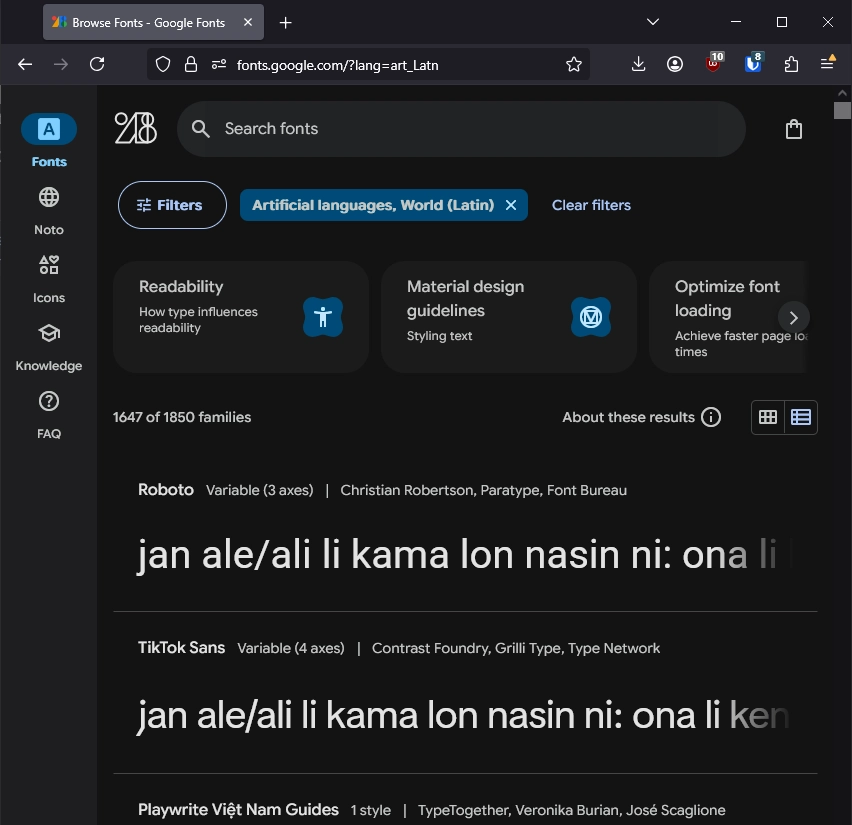Open the browser application menu
The image size is (852, 825).
[828, 63]
